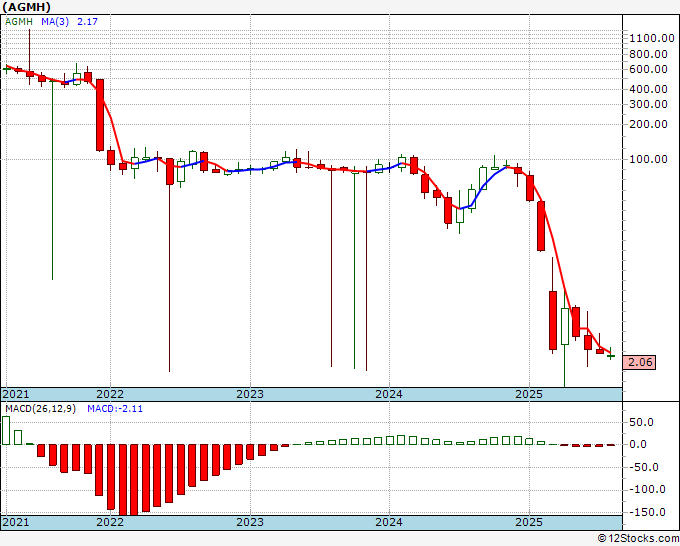Click the MA(3) legend label
This screenshot has height=546, width=680.
[x=55, y=21]
